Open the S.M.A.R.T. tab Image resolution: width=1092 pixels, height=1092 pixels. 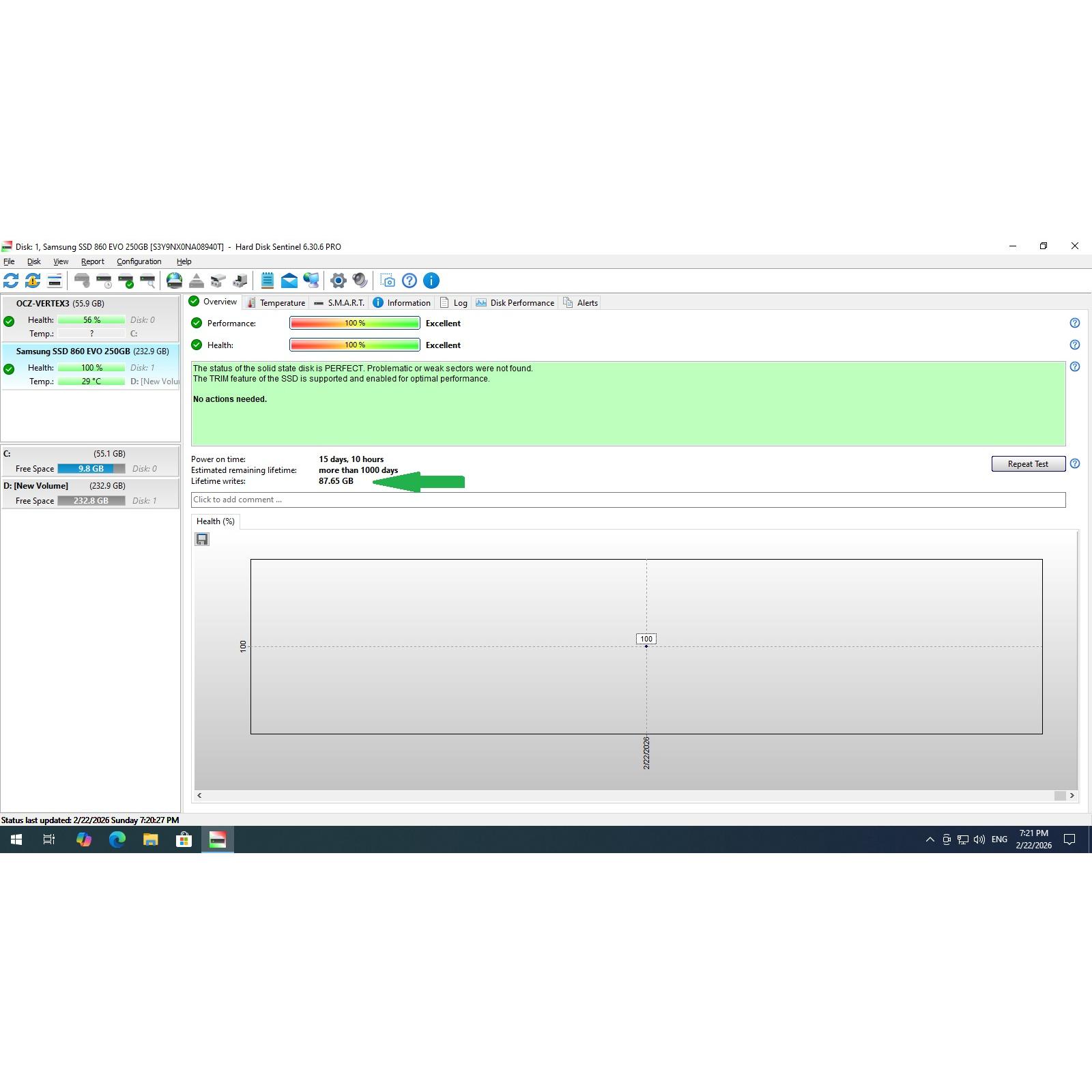(339, 303)
